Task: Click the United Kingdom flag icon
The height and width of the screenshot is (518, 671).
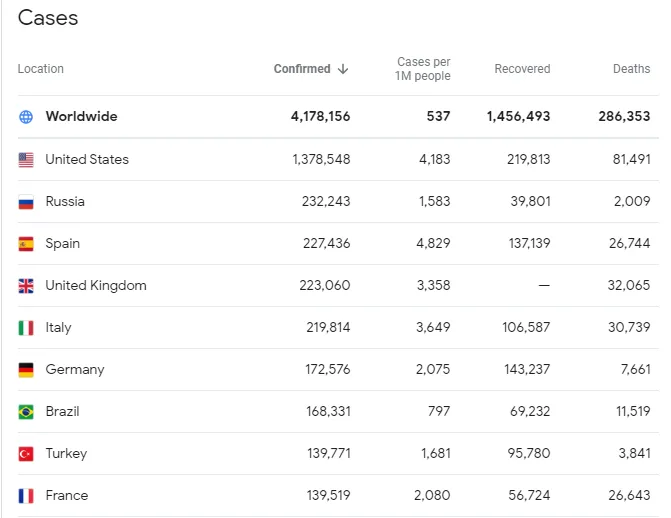Action: (x=26, y=286)
